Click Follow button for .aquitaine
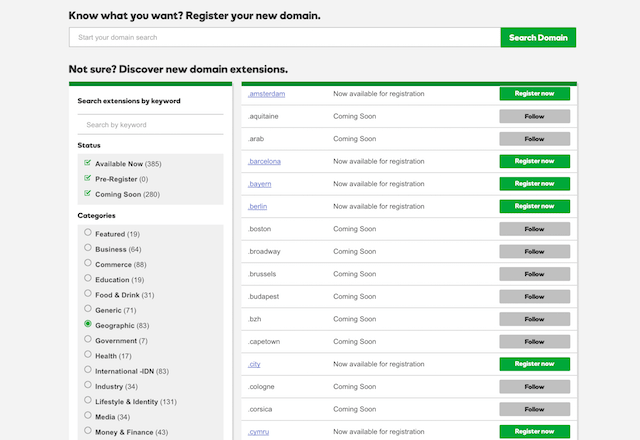640x440 pixels. tap(534, 116)
